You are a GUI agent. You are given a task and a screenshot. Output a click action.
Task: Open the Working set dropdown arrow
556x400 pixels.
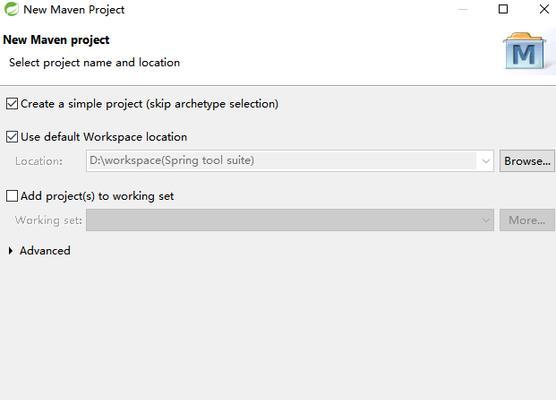point(485,220)
